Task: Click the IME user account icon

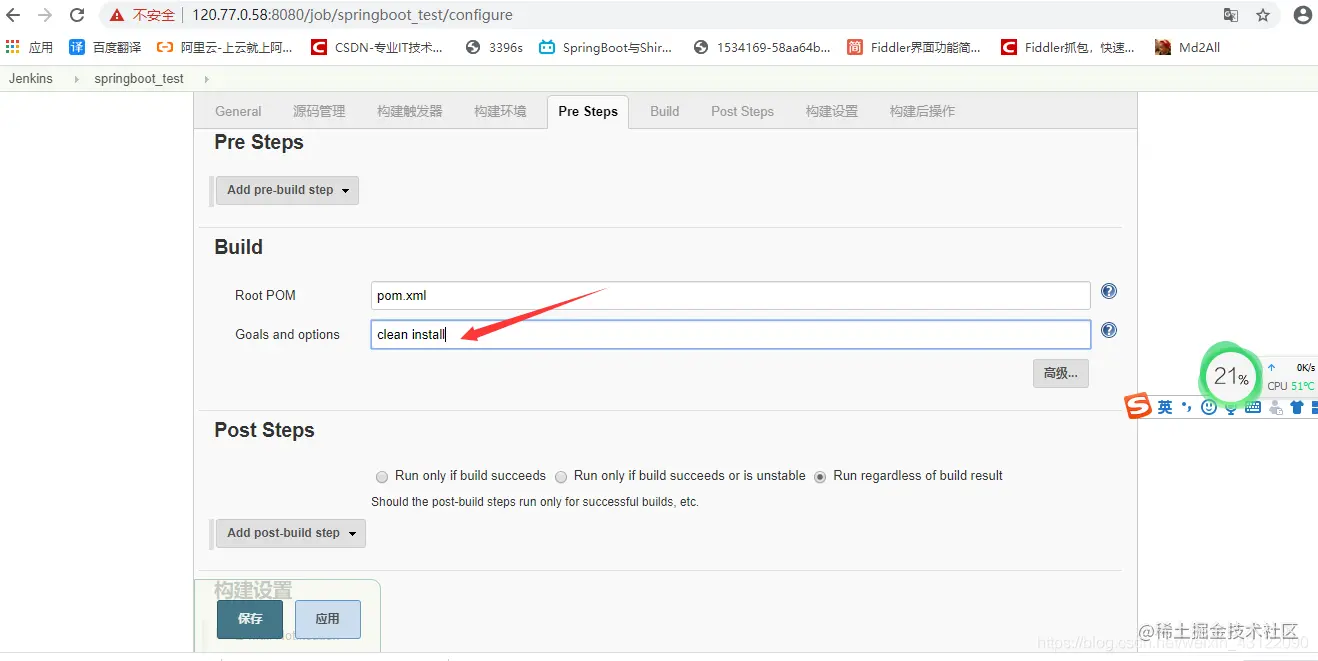Action: pos(1275,407)
